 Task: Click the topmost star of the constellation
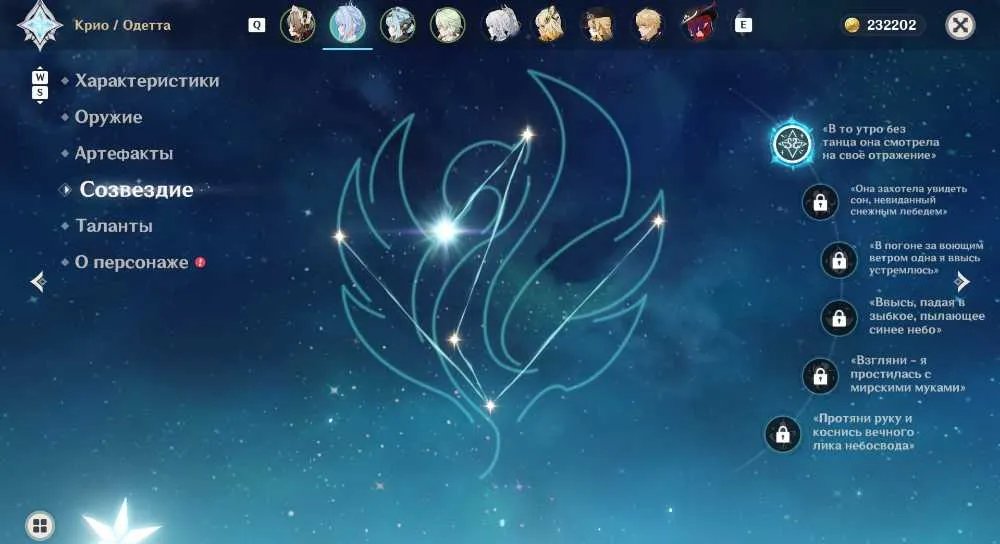pyautogui.click(x=527, y=134)
